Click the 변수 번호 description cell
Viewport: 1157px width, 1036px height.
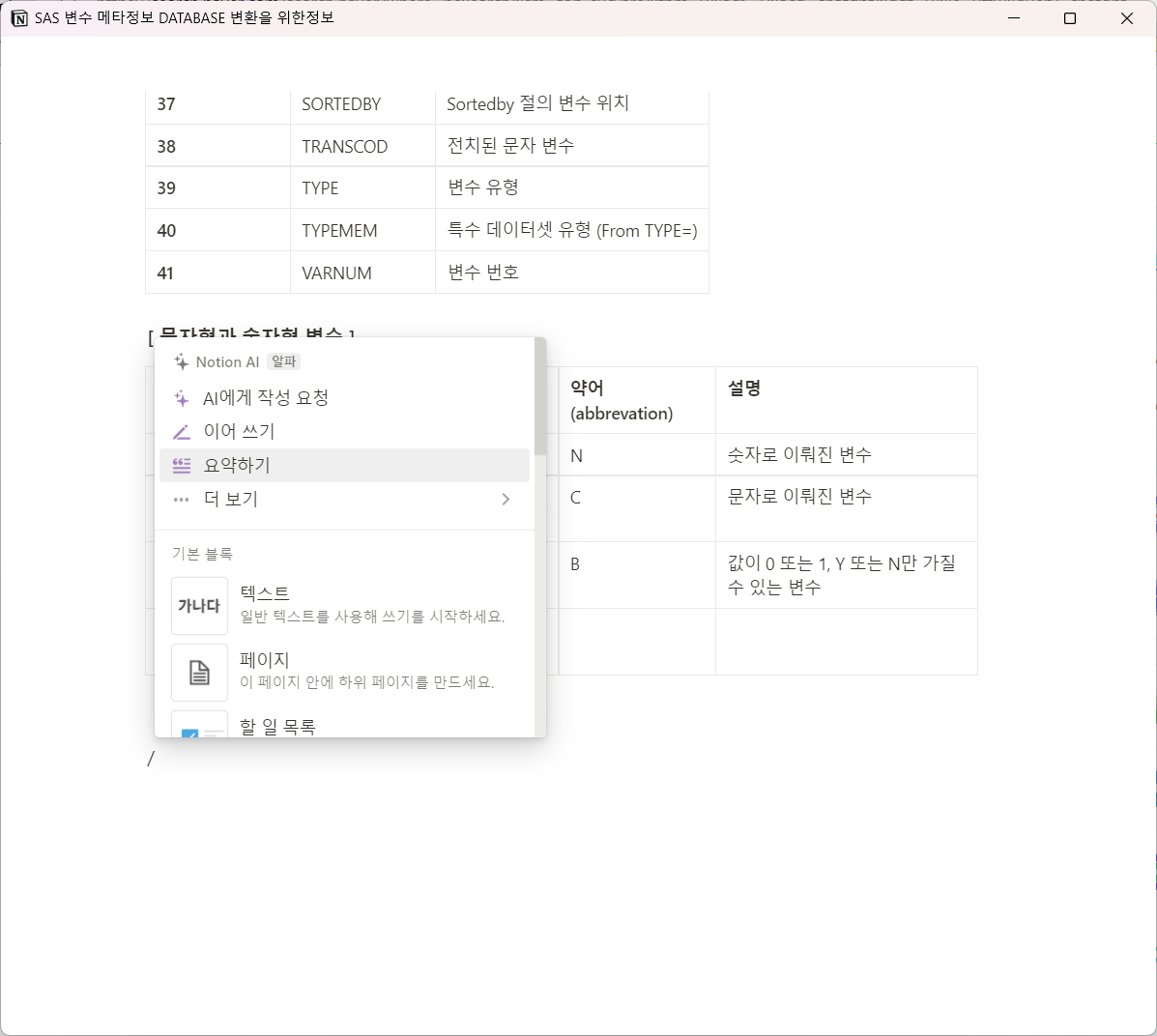(x=572, y=273)
